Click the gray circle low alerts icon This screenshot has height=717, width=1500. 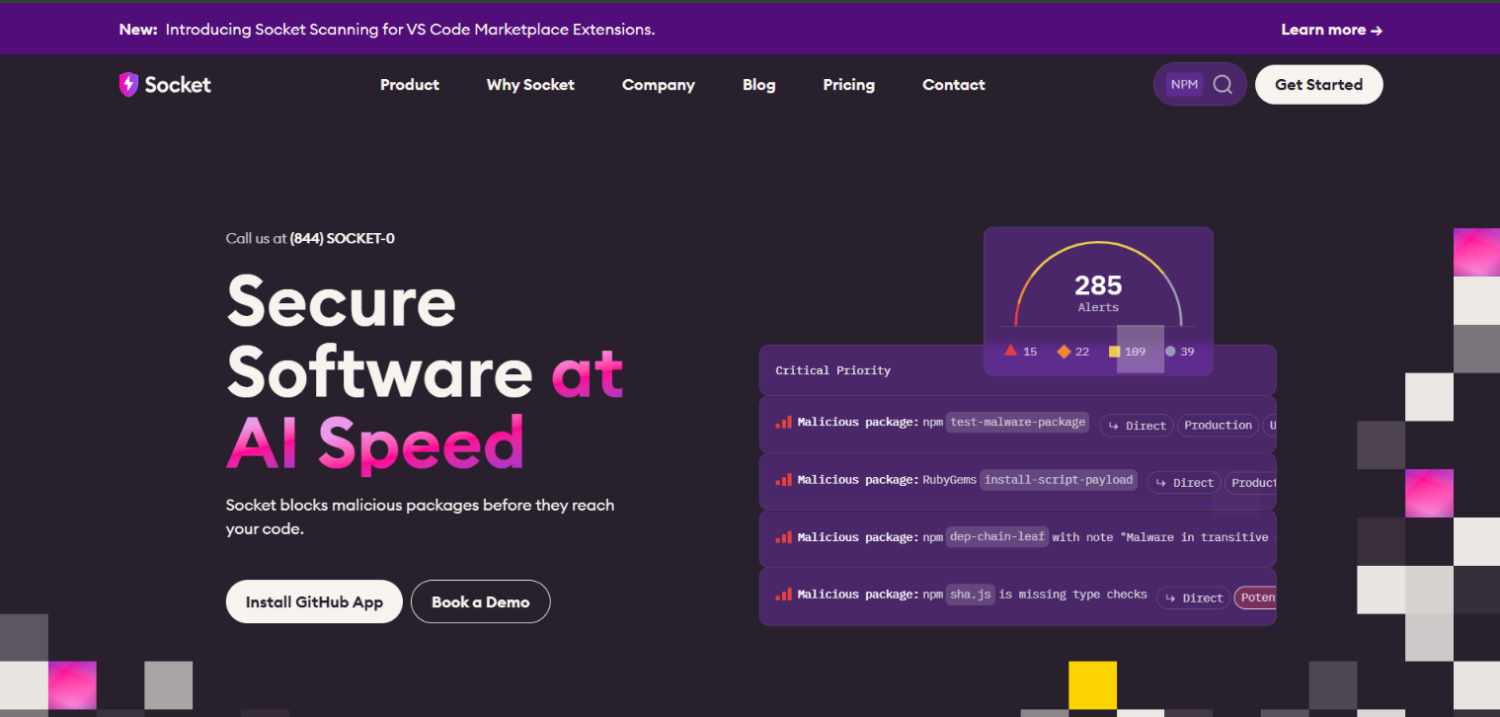[x=1170, y=351]
